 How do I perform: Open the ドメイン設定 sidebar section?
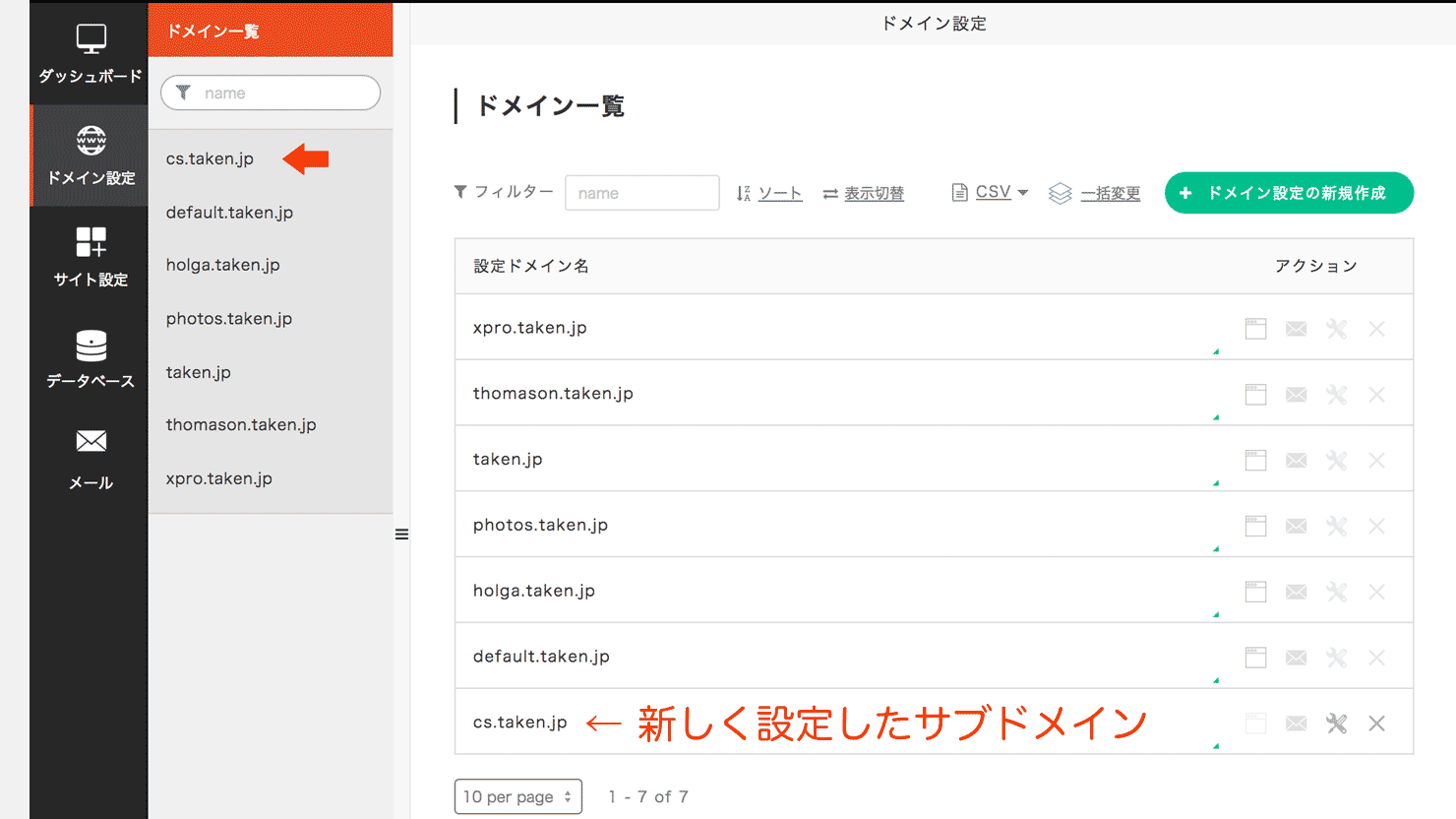[90, 156]
